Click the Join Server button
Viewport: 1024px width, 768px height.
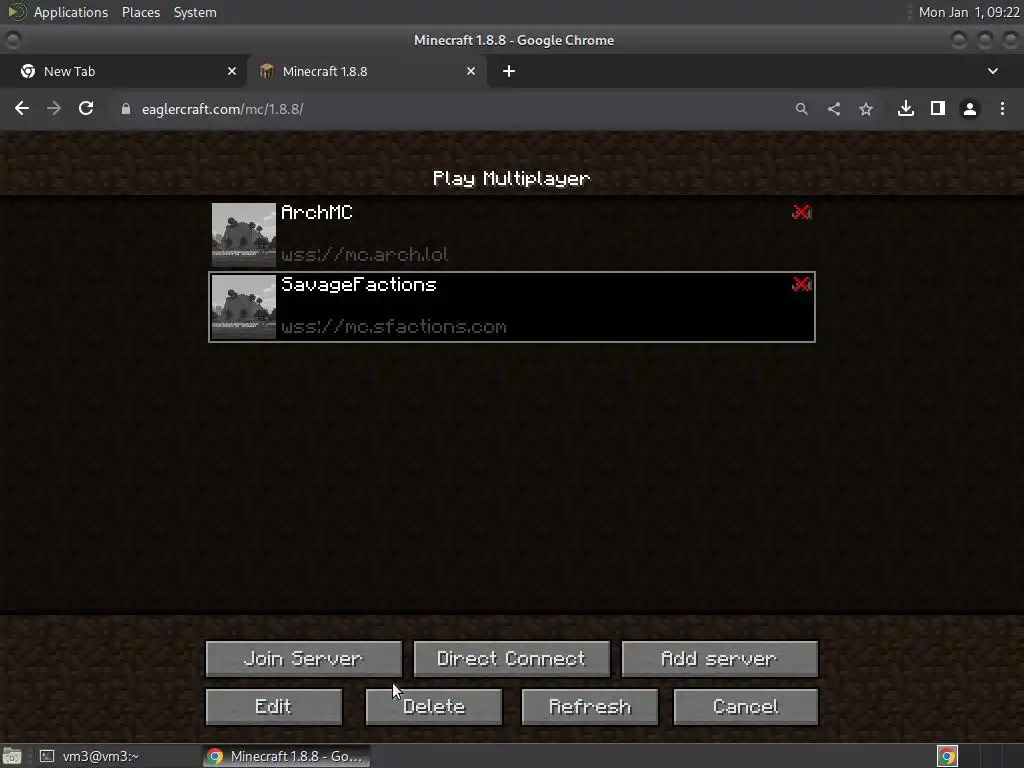coord(304,658)
